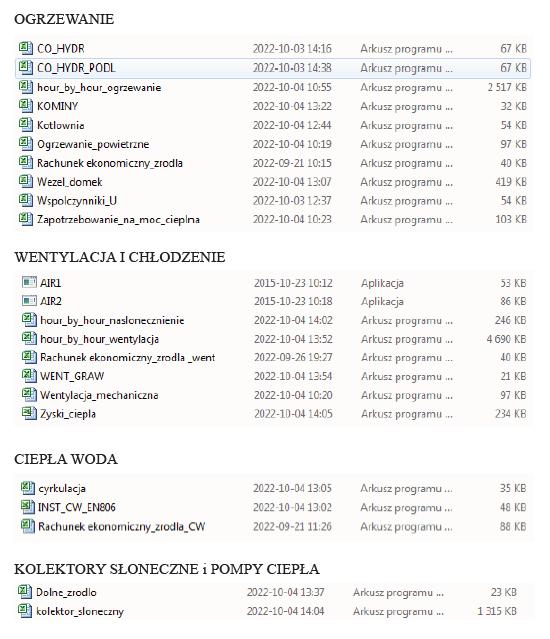This screenshot has width=550, height=639.
Task: Select the Zapotrzebowanie_na_moc_cieplna icon
Action: pyautogui.click(x=26, y=219)
